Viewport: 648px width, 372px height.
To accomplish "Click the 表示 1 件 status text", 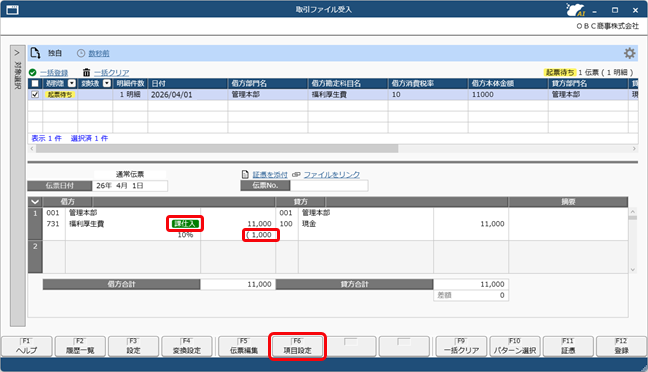I will [46, 138].
